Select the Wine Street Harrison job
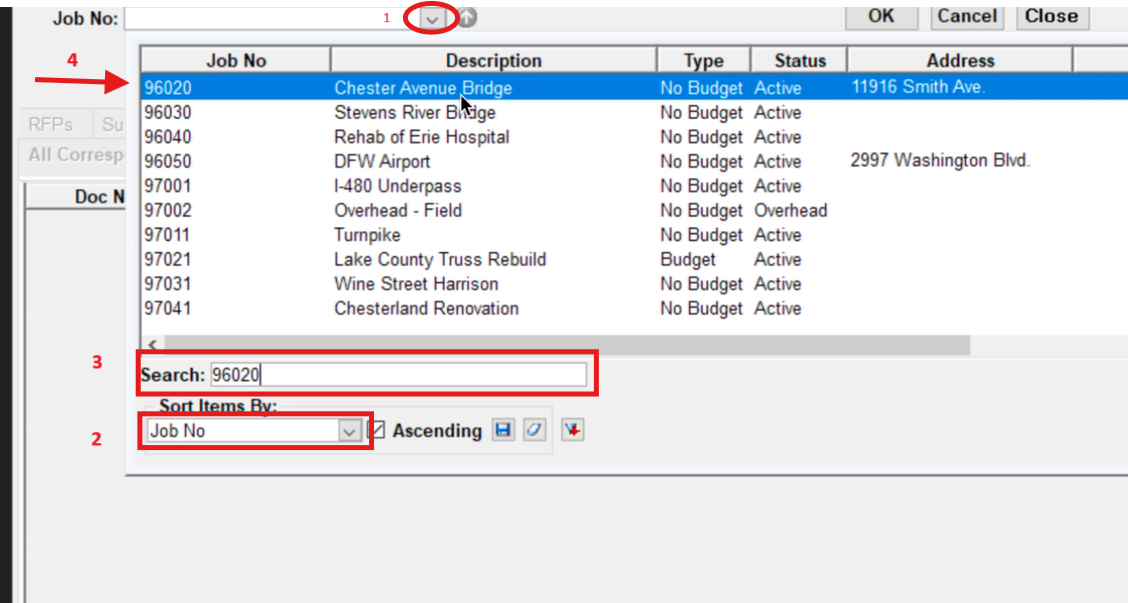Screen dimensions: 1128x603 pos(416,284)
